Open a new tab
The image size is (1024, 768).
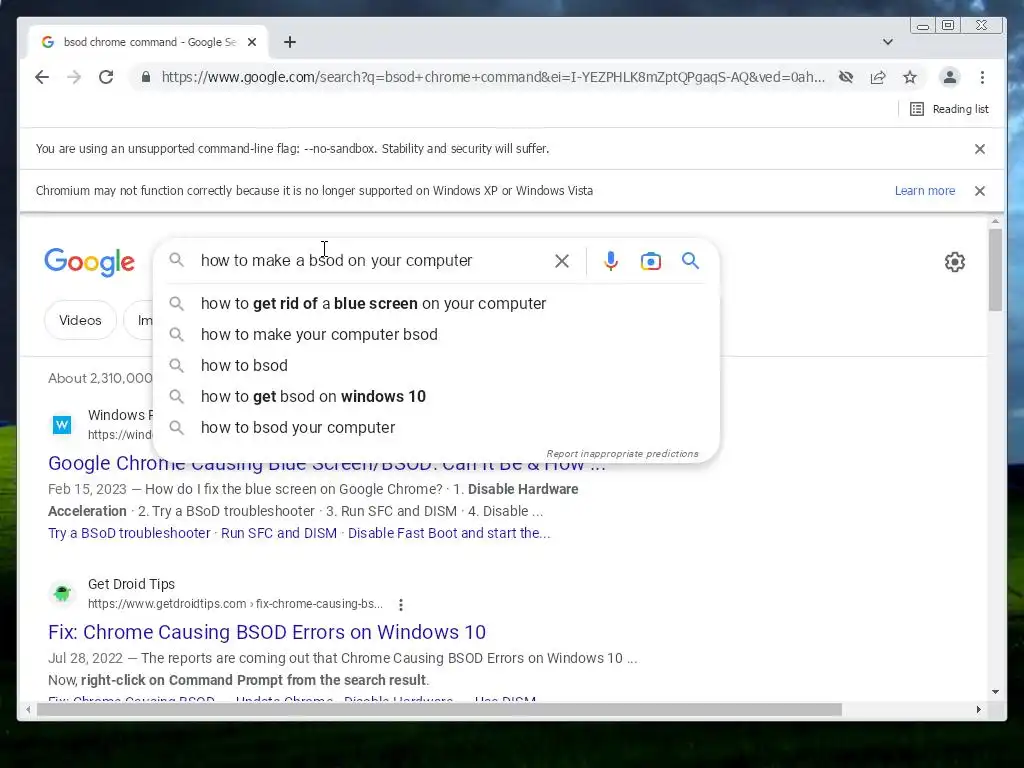click(290, 42)
